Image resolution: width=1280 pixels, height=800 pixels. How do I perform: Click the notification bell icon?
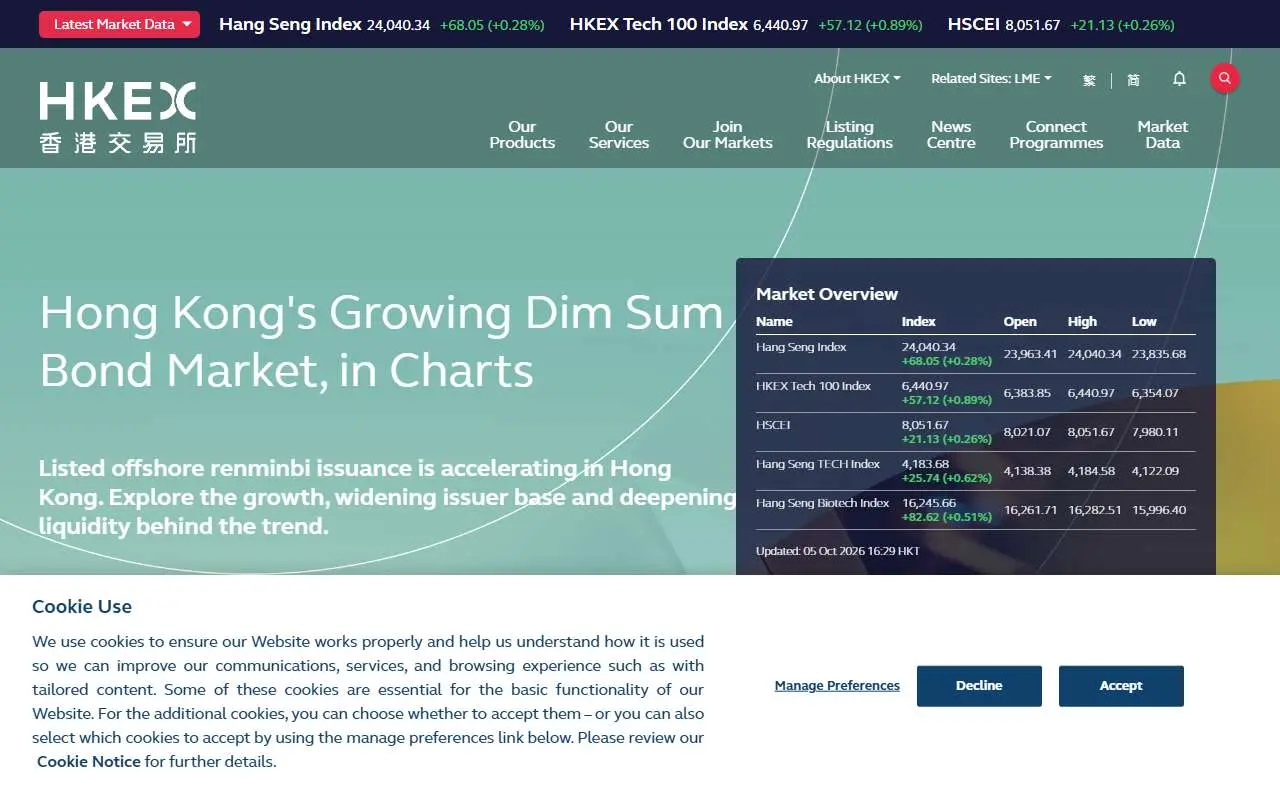(1179, 78)
